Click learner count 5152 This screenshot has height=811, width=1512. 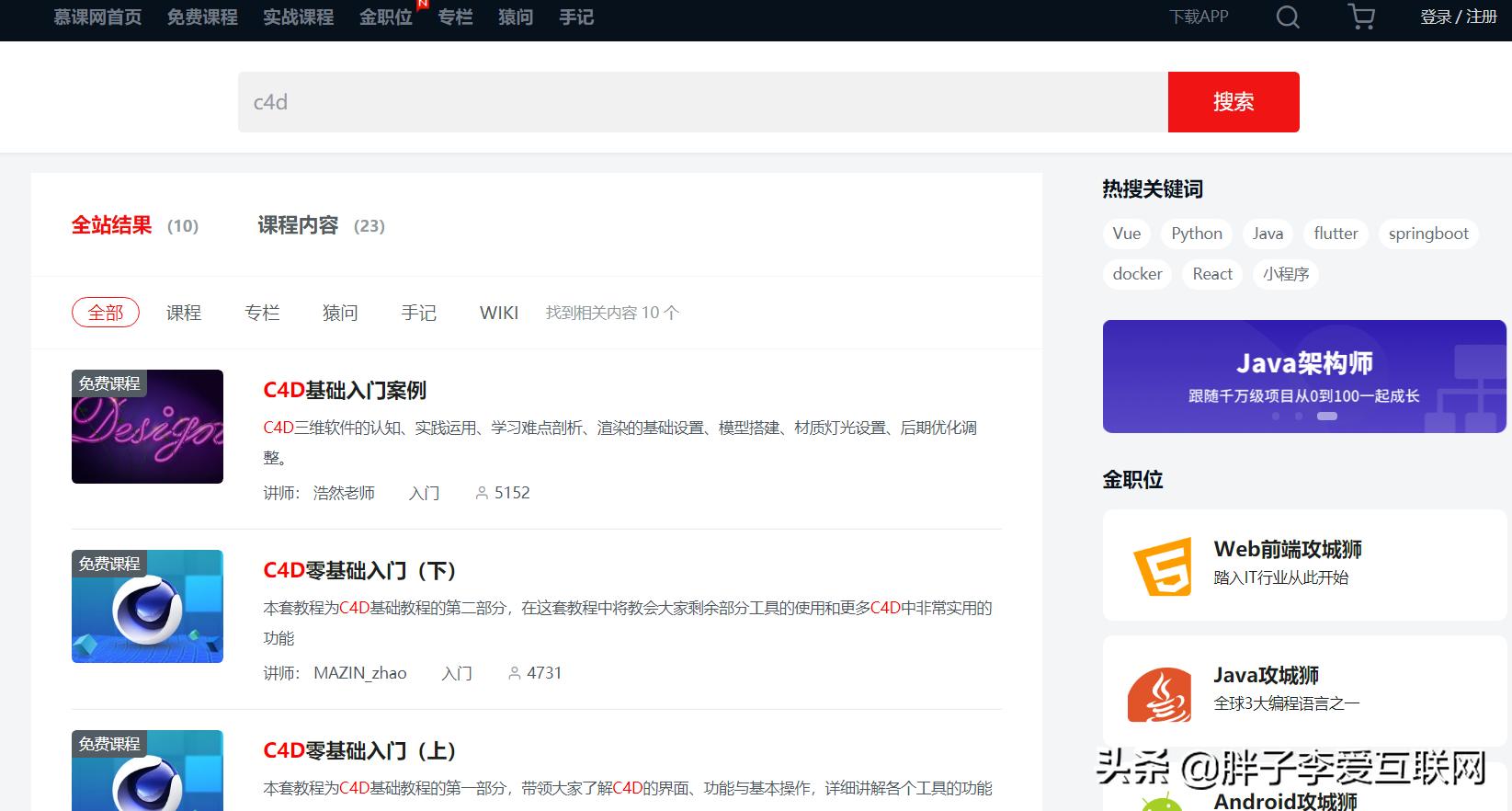tap(512, 493)
